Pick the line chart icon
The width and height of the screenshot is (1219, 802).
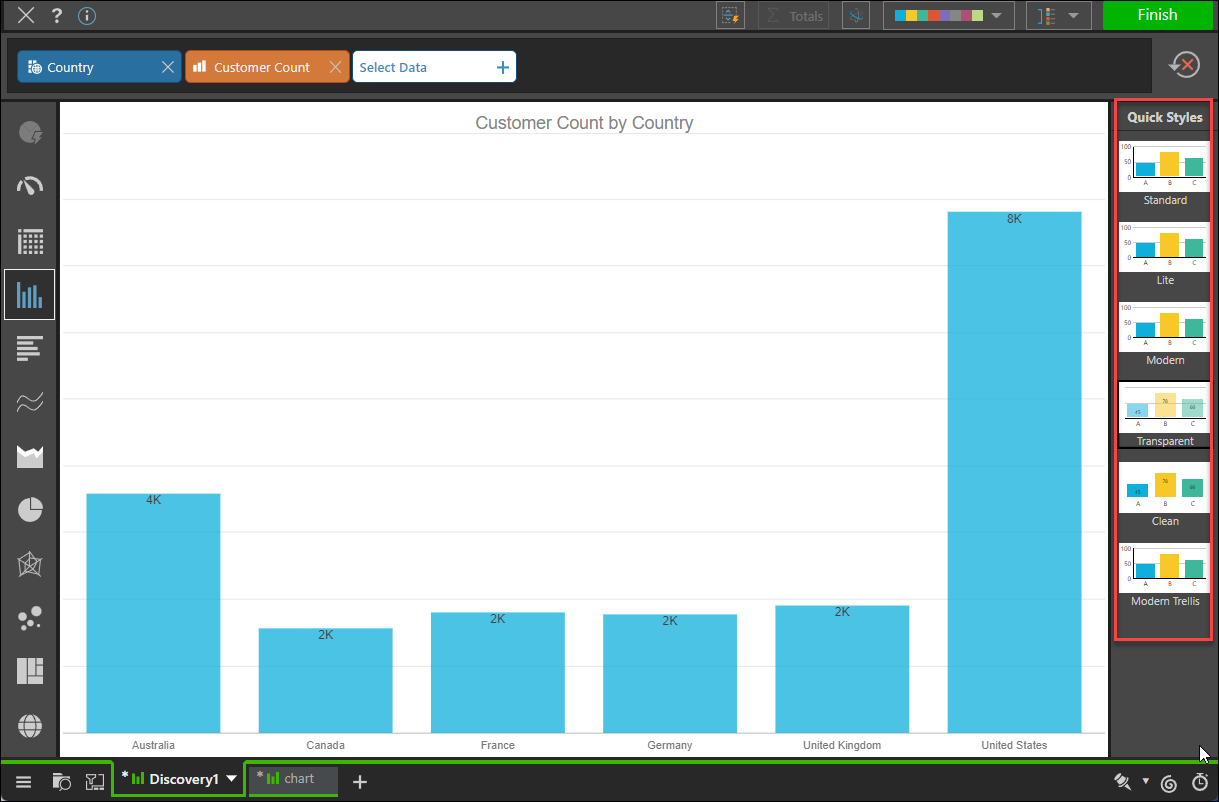pyautogui.click(x=30, y=402)
